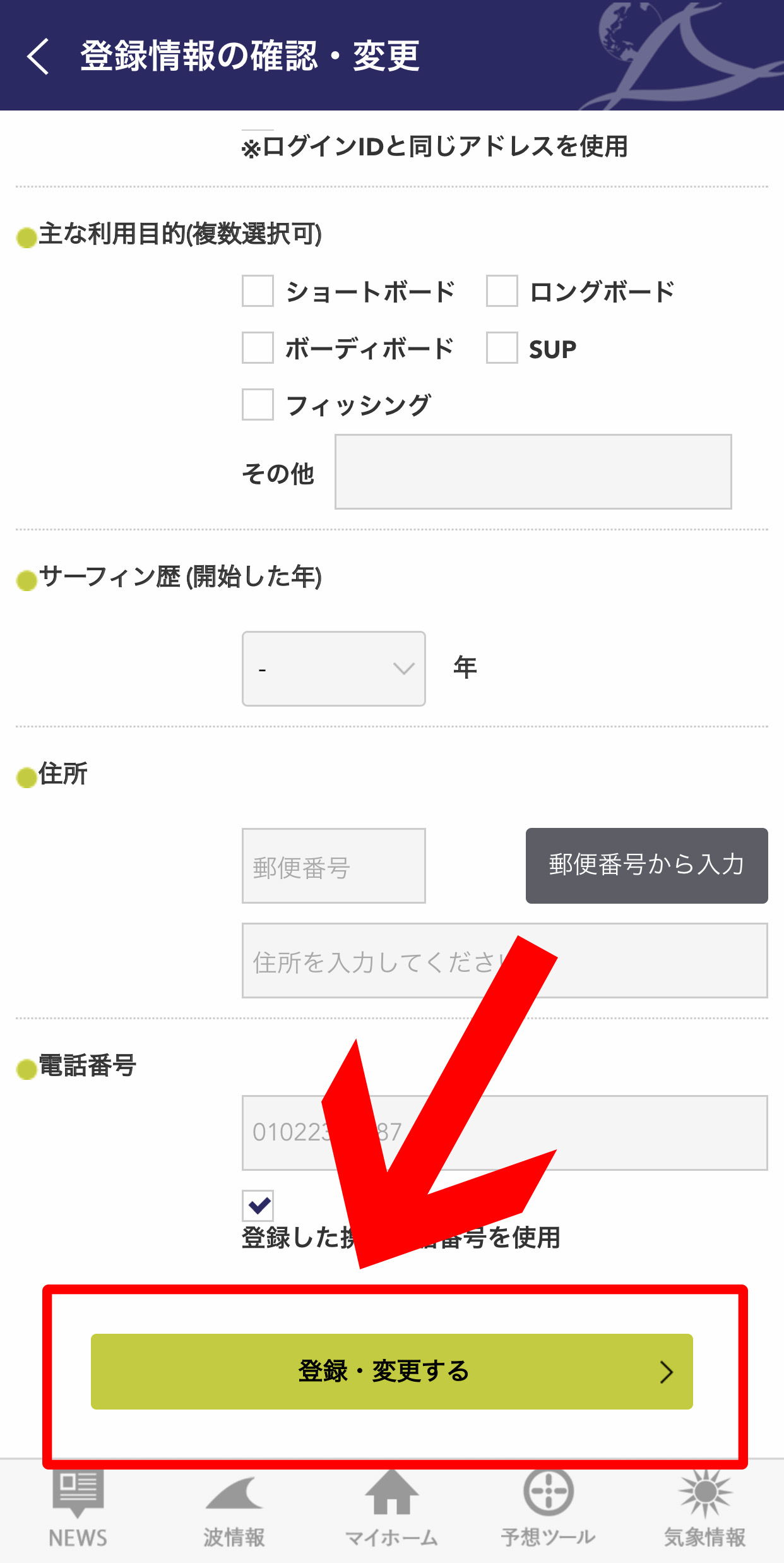Screen dimensions: 784x1563
Task: Check the ショートボード checkbox
Action: coord(258,291)
